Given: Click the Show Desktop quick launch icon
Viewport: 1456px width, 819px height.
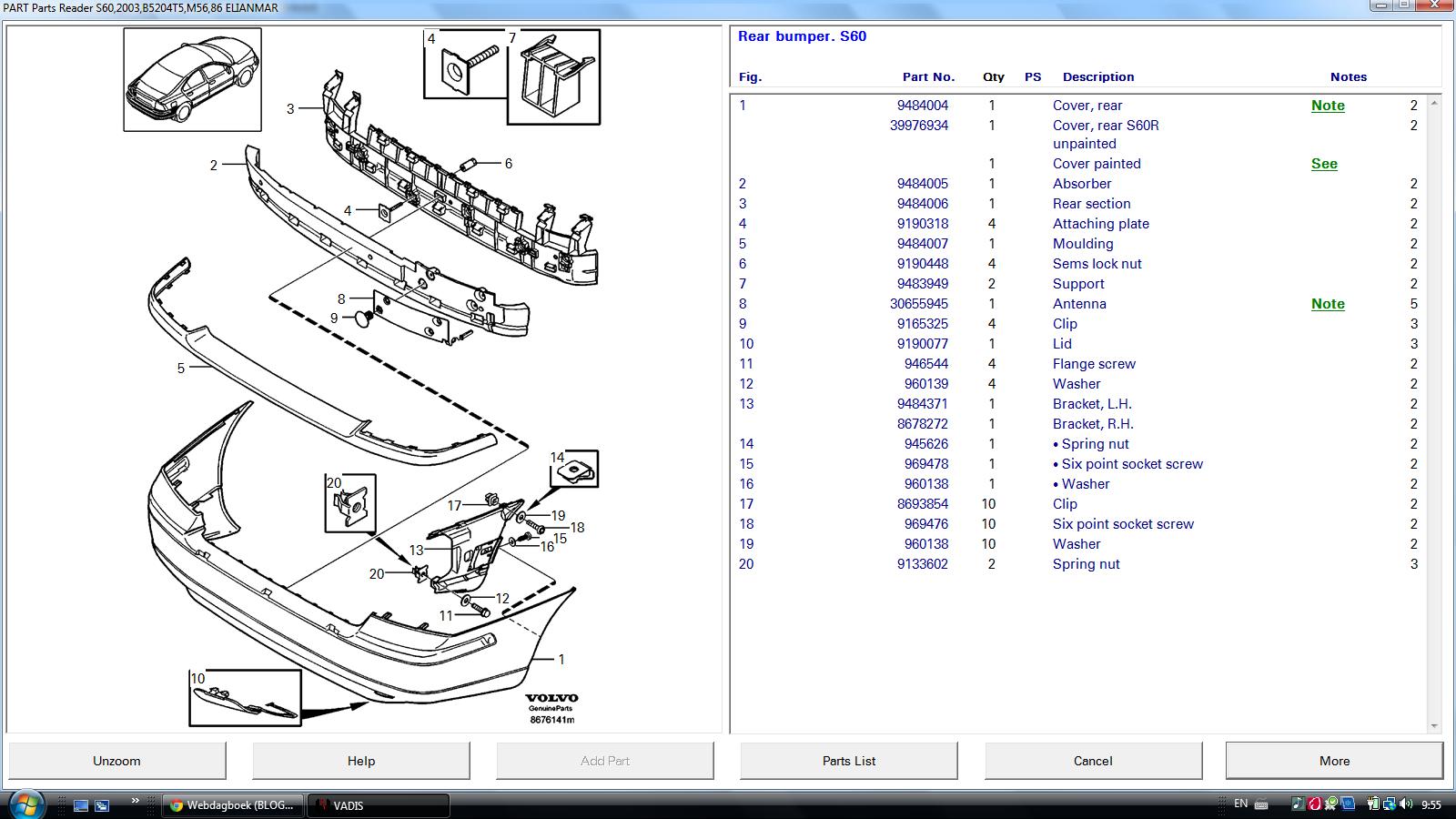Looking at the screenshot, I should pyautogui.click(x=81, y=805).
